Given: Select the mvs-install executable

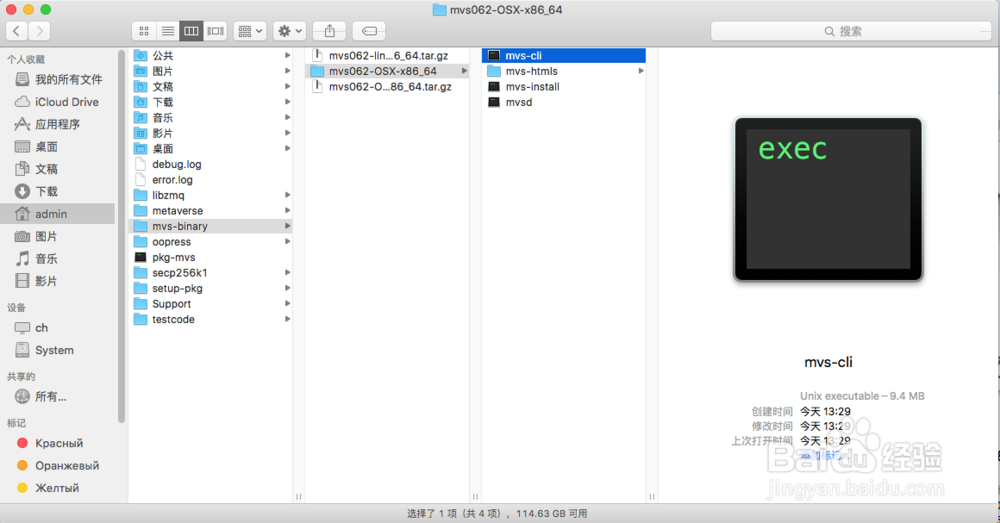Looking at the screenshot, I should point(564,86).
